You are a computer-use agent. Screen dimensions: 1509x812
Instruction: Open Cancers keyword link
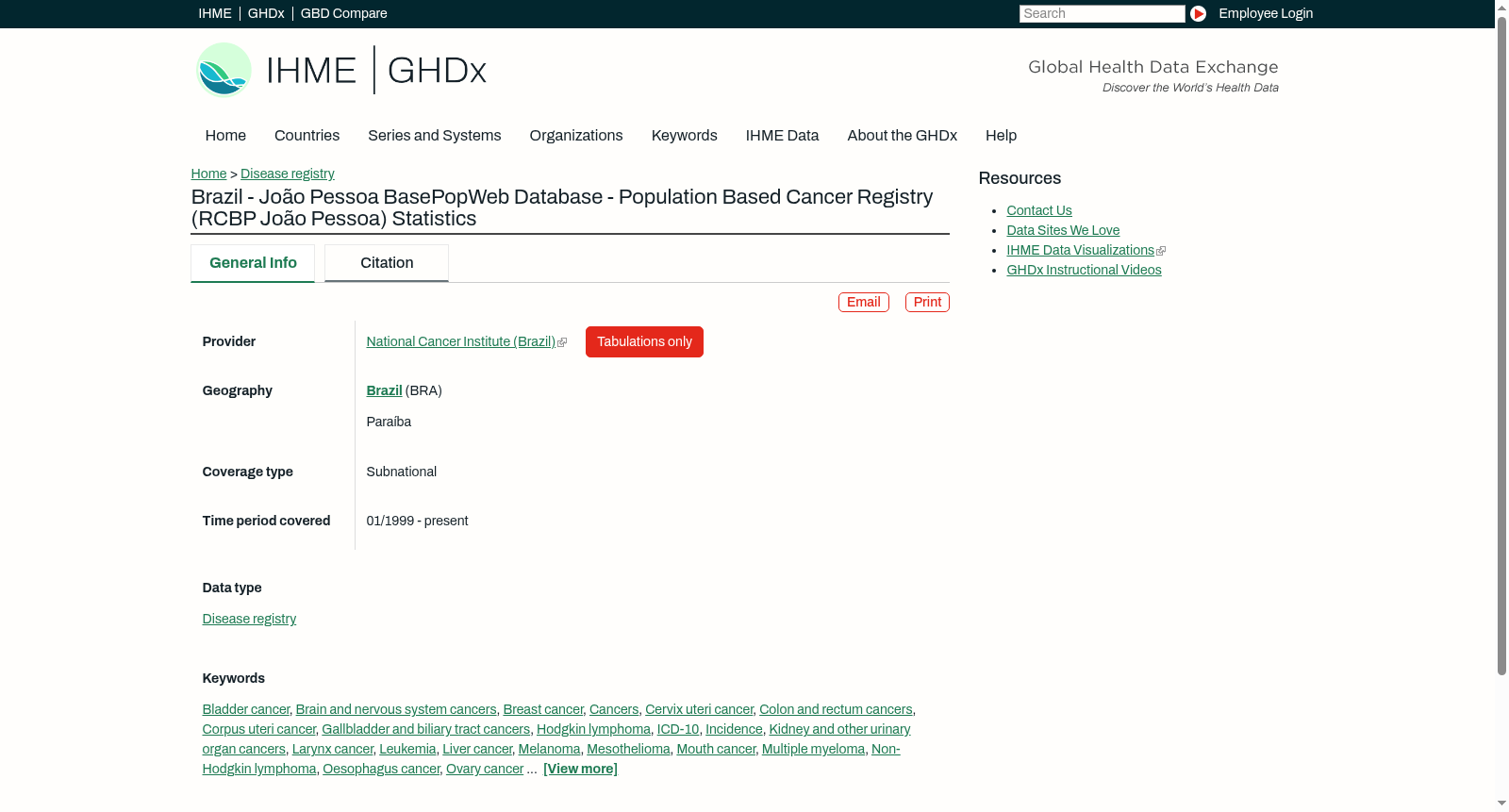coord(614,709)
